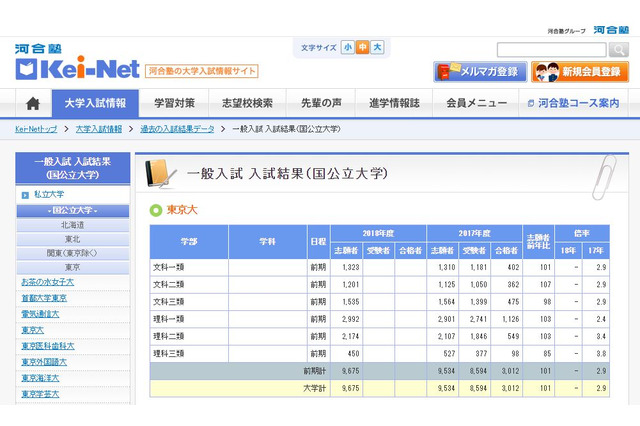This screenshot has height=426, width=640.
Task: Open 首都大学東京 link
Action: 44,298
